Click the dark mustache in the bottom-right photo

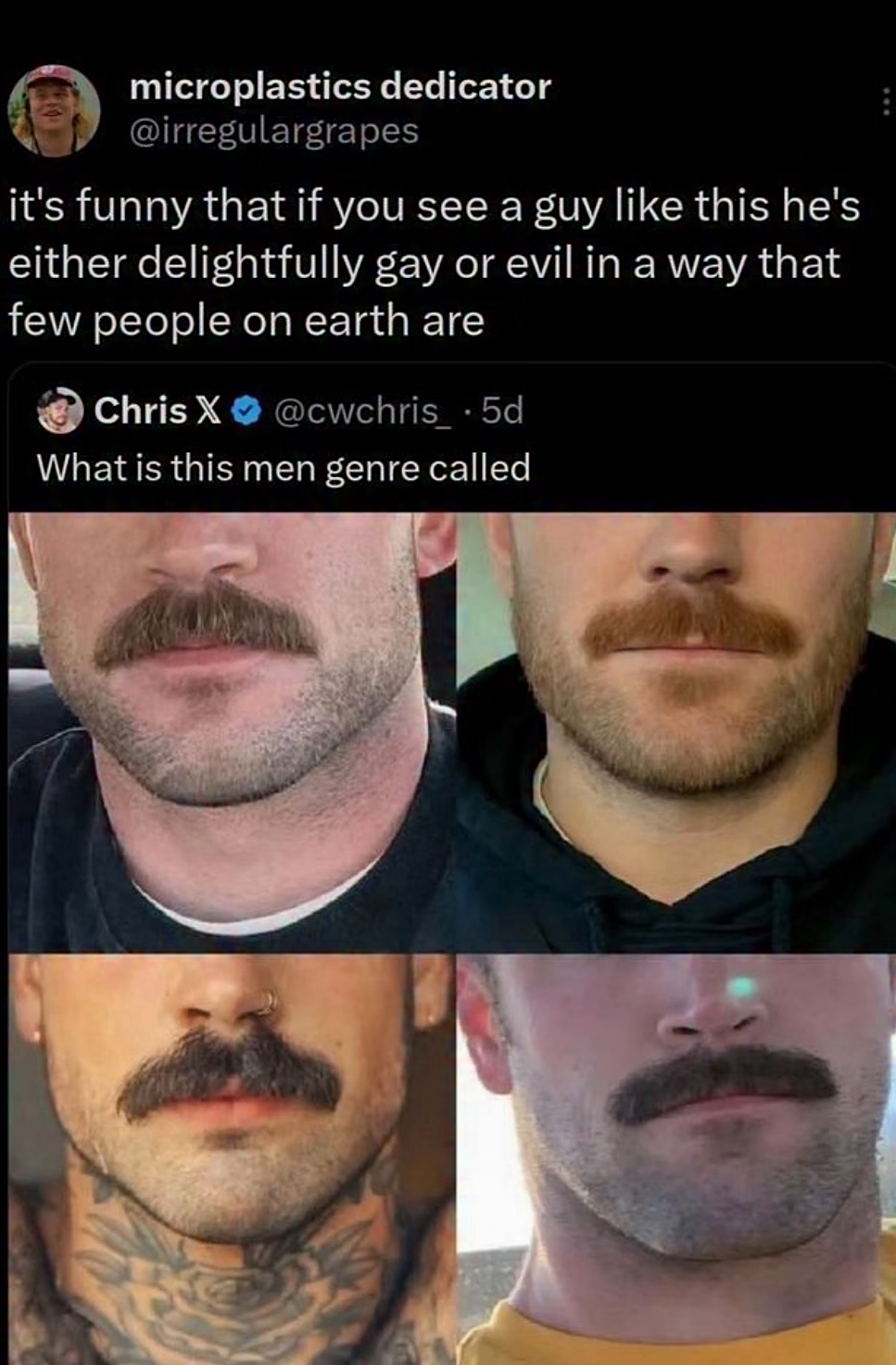coord(723,1082)
